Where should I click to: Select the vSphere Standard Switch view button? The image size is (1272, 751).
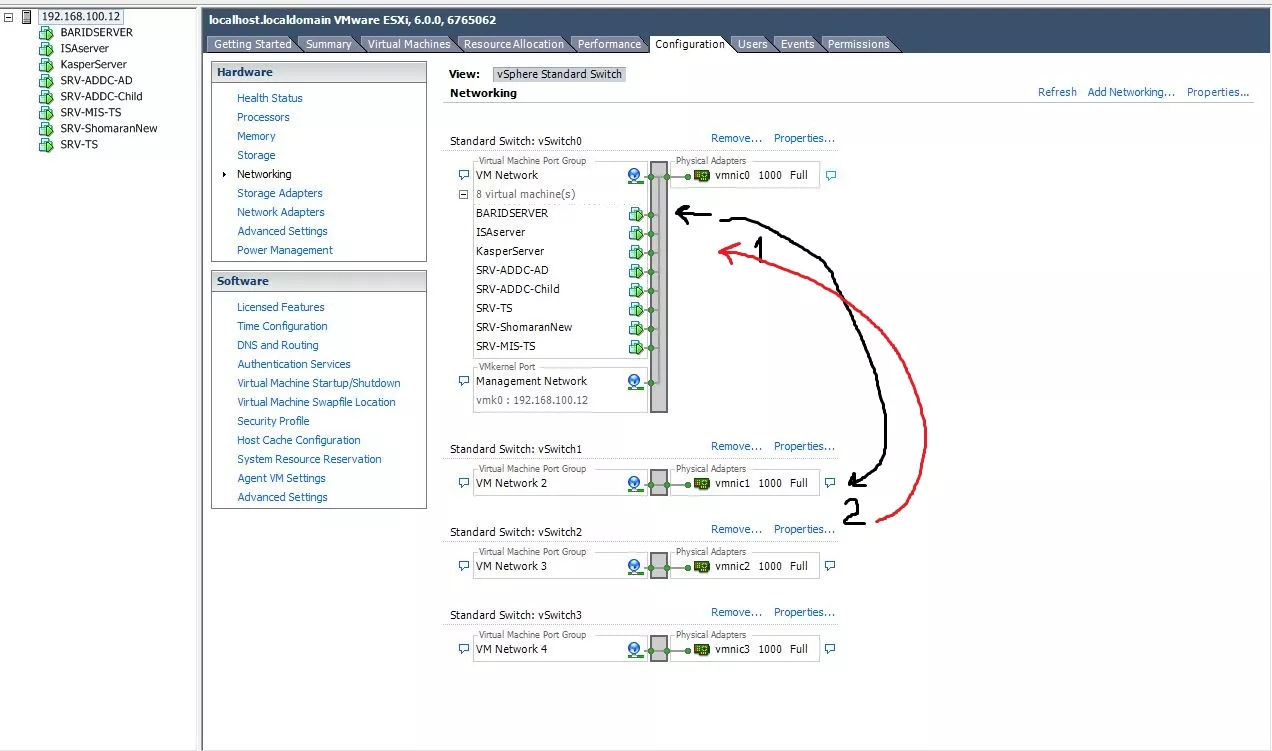pyautogui.click(x=560, y=74)
